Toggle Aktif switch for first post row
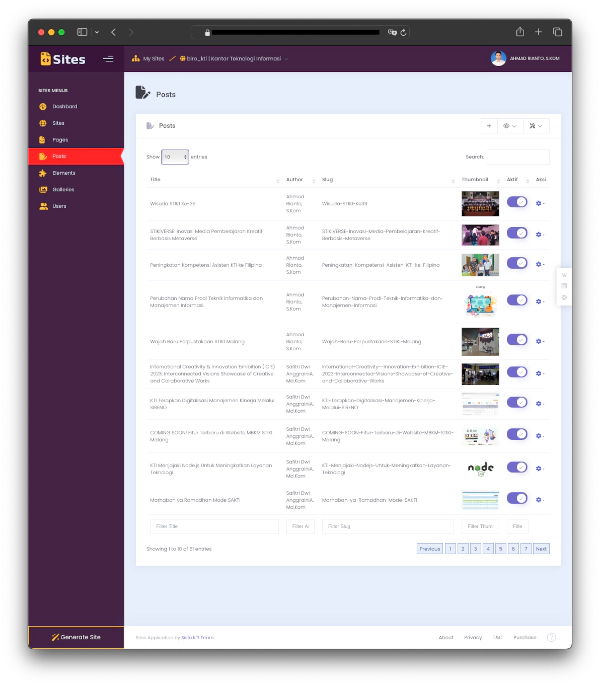The image size is (600, 686). pyautogui.click(x=517, y=202)
